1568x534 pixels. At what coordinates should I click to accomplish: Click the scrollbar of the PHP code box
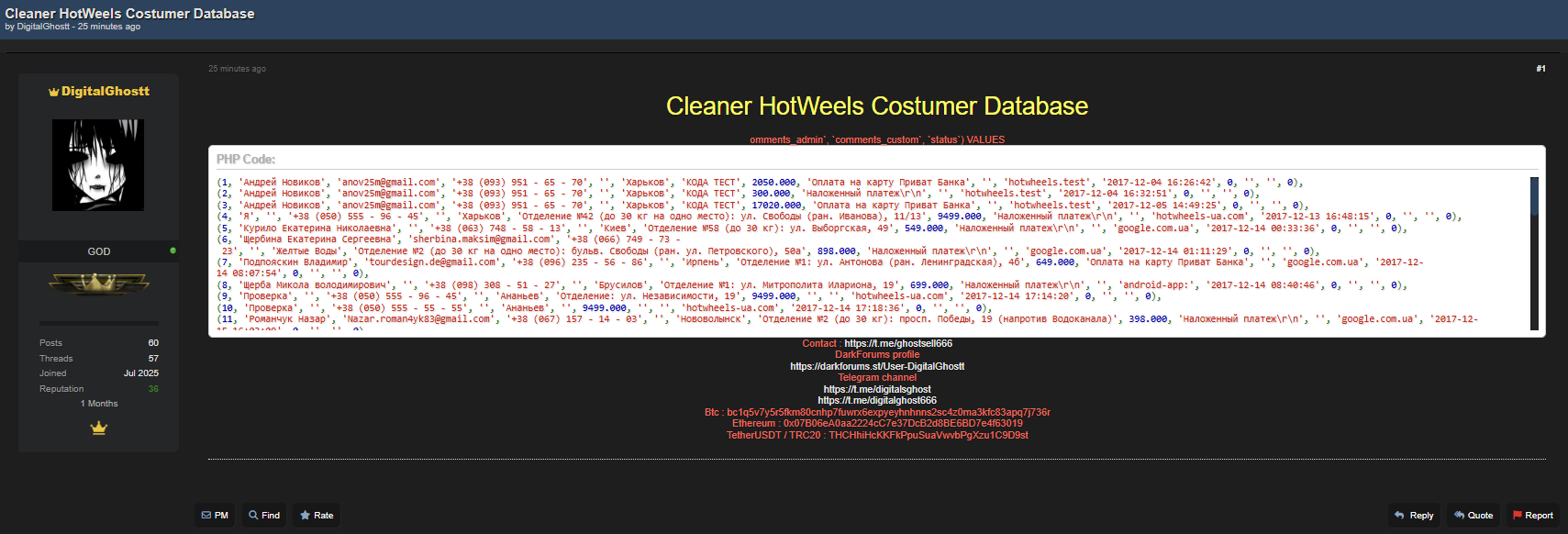point(1534,252)
